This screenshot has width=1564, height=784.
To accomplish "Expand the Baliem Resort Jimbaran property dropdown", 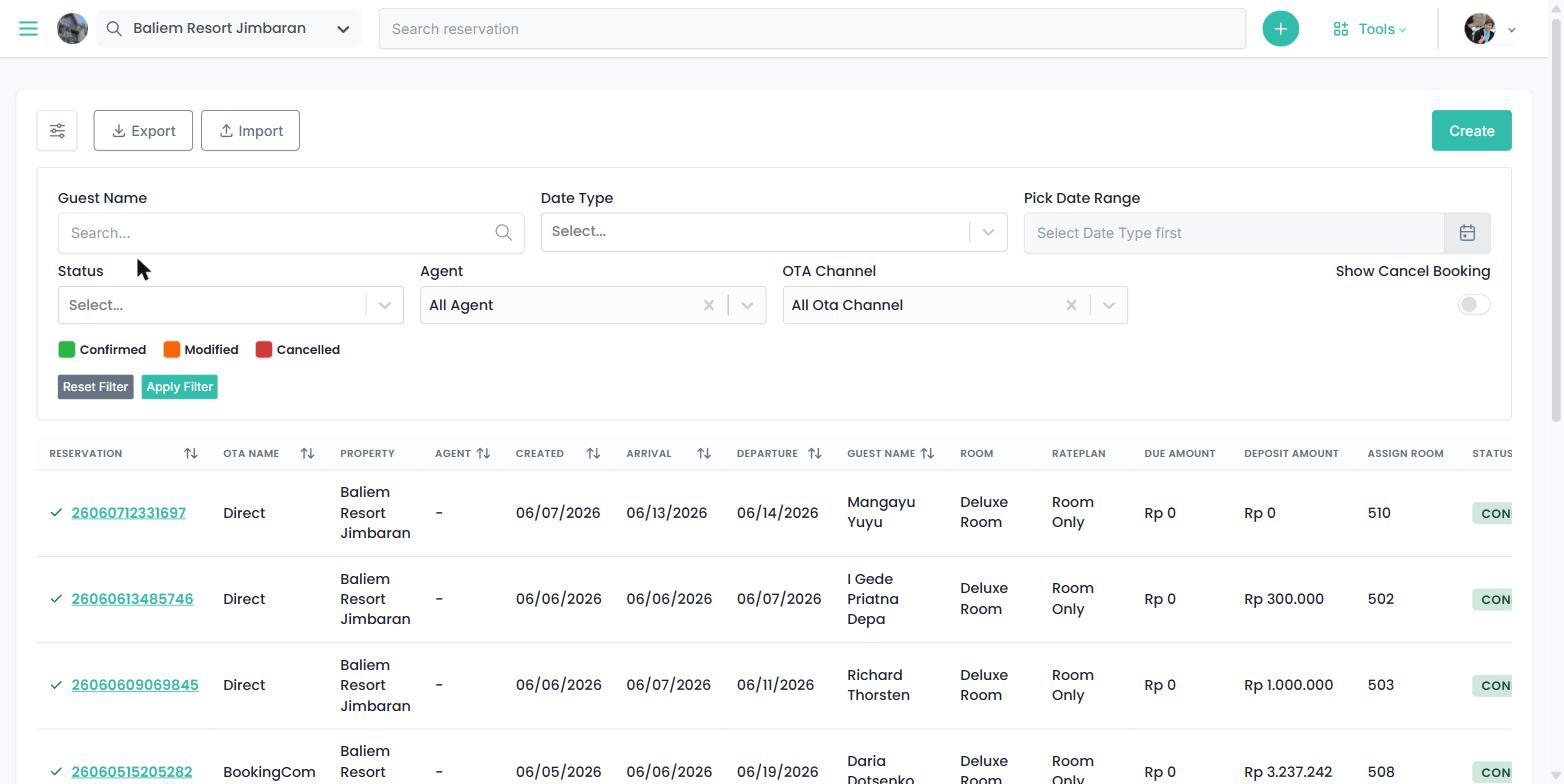I will pyautogui.click(x=343, y=29).
